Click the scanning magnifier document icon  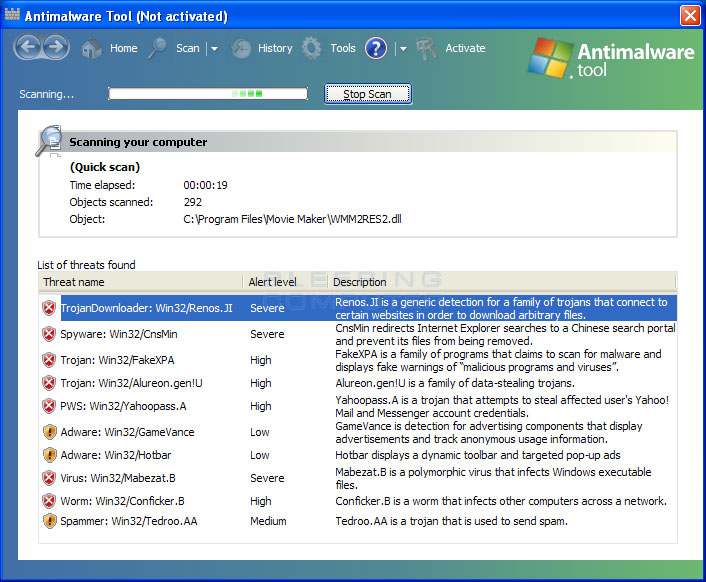coord(49,140)
